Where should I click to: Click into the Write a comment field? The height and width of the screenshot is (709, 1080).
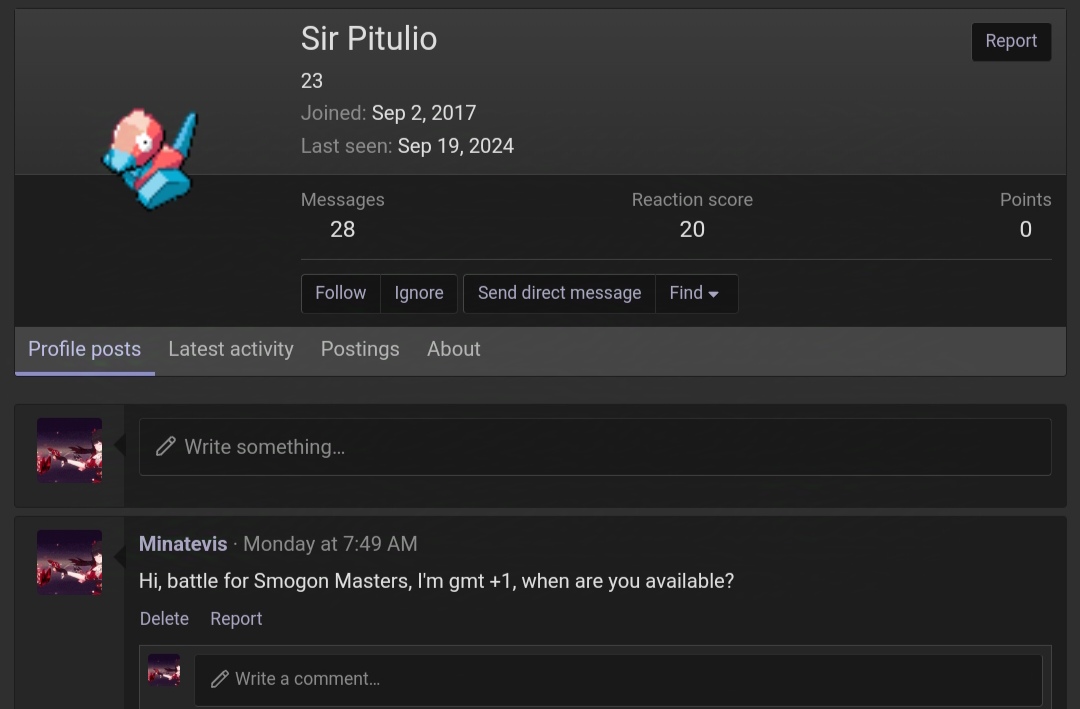coord(618,679)
